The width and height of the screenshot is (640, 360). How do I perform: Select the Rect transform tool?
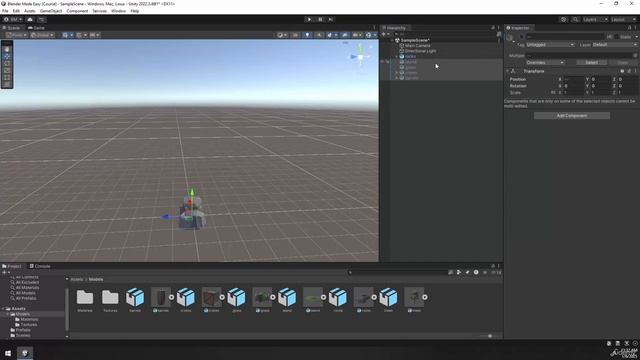7,77
